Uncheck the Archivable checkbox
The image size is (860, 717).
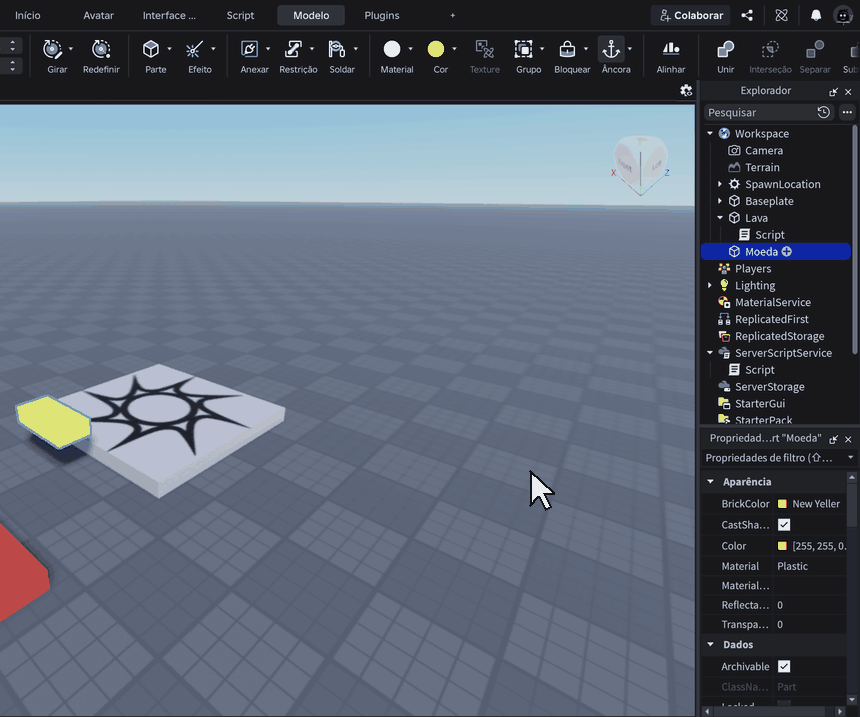(x=784, y=667)
